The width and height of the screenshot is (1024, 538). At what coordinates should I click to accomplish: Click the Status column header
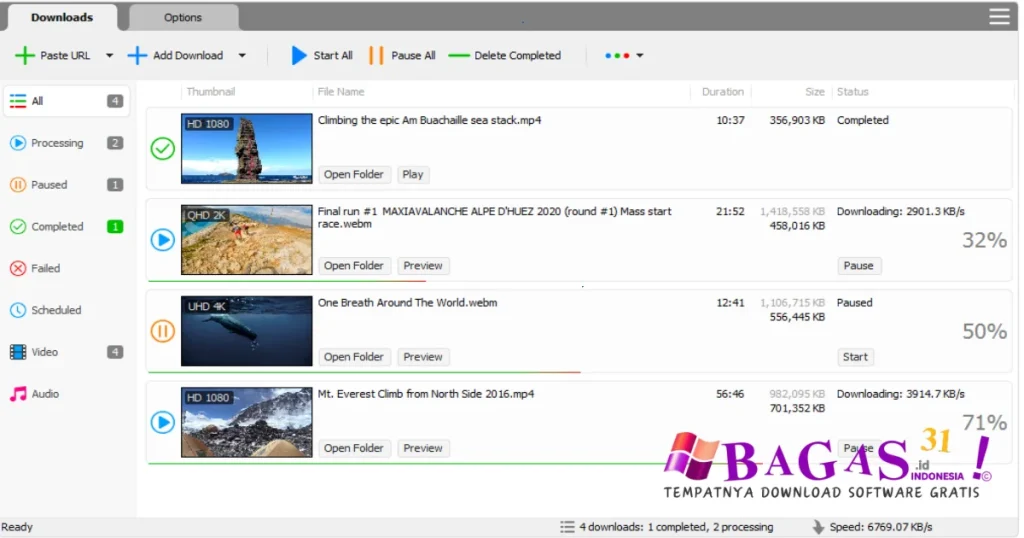(x=852, y=92)
